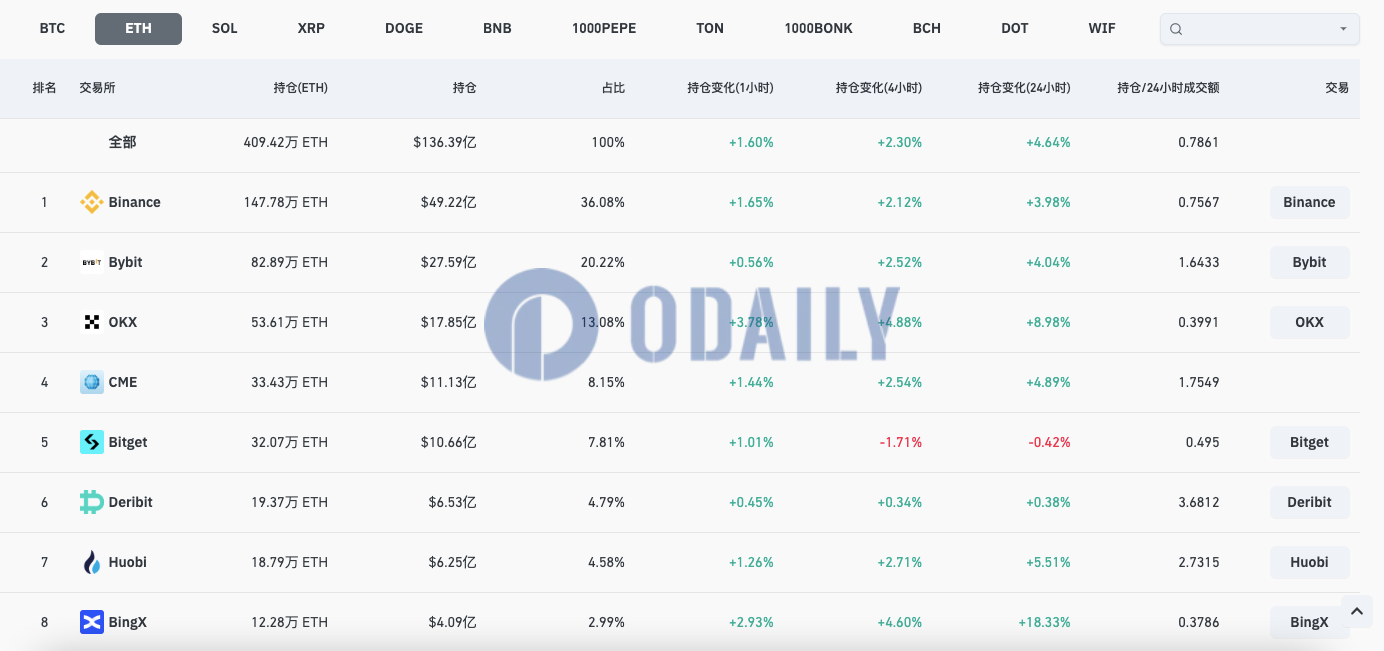The image size is (1384, 651).
Task: Click the CME globe logo icon
Action: 91,382
